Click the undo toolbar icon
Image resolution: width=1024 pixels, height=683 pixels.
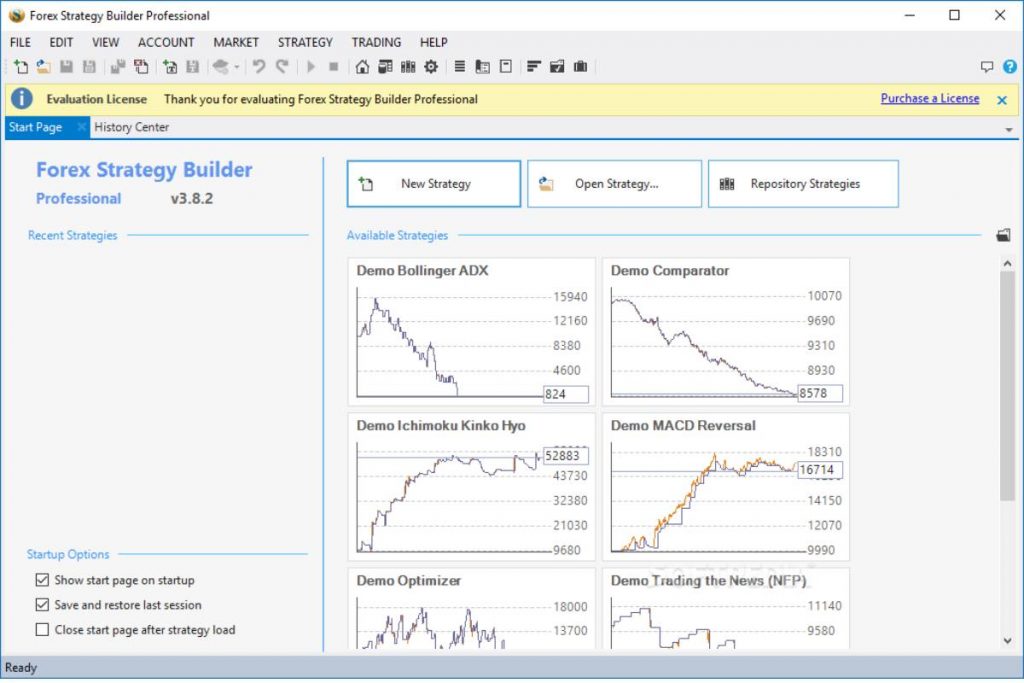point(259,67)
